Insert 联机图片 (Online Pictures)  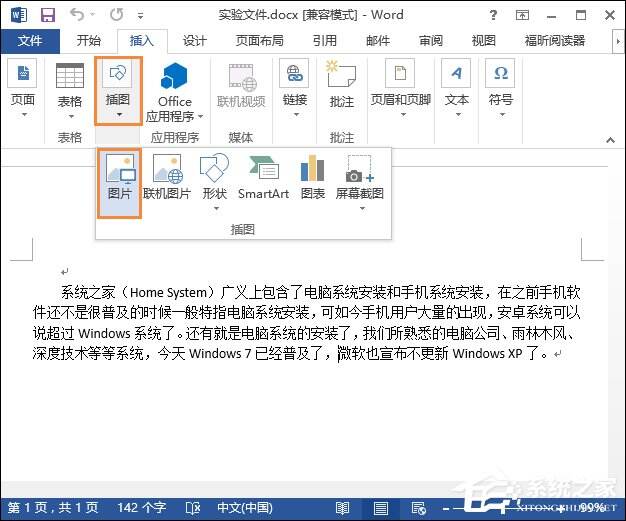point(167,177)
